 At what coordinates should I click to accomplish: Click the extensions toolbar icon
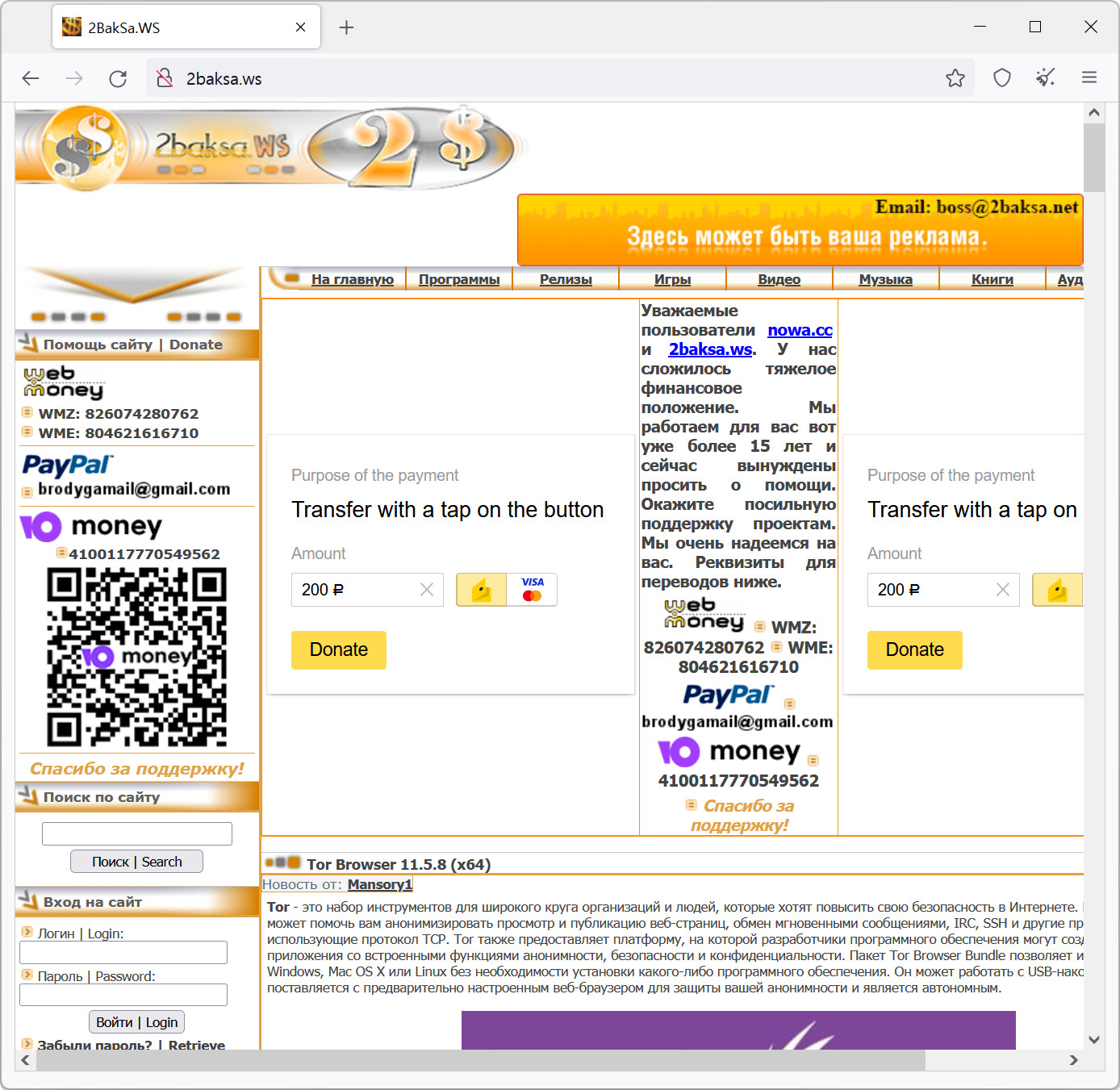1046,78
